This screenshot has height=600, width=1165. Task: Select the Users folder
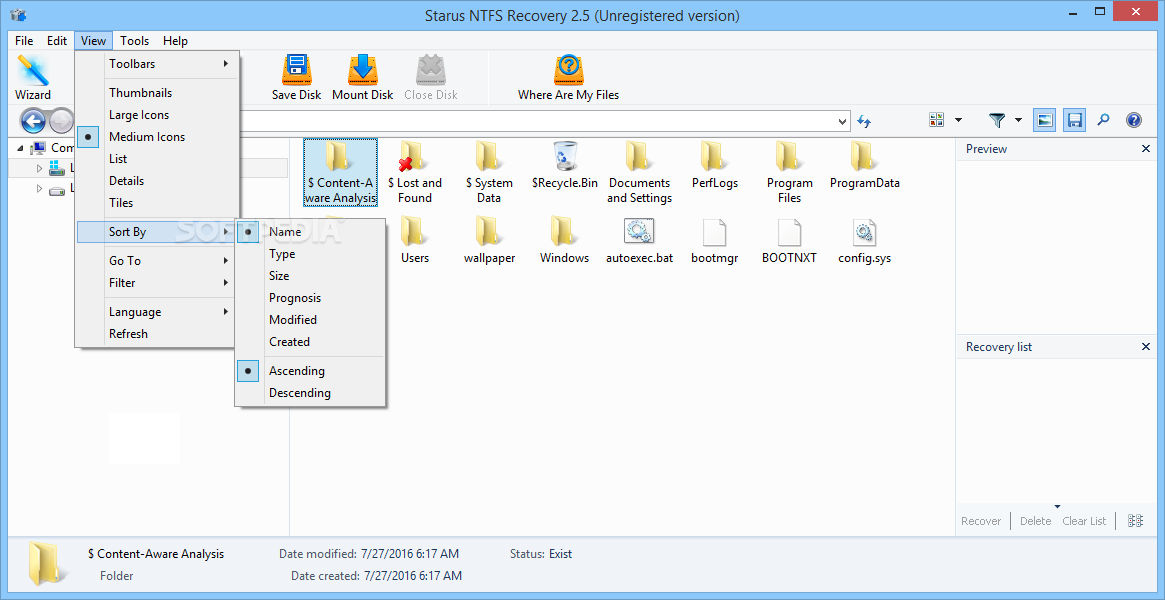[x=415, y=241]
